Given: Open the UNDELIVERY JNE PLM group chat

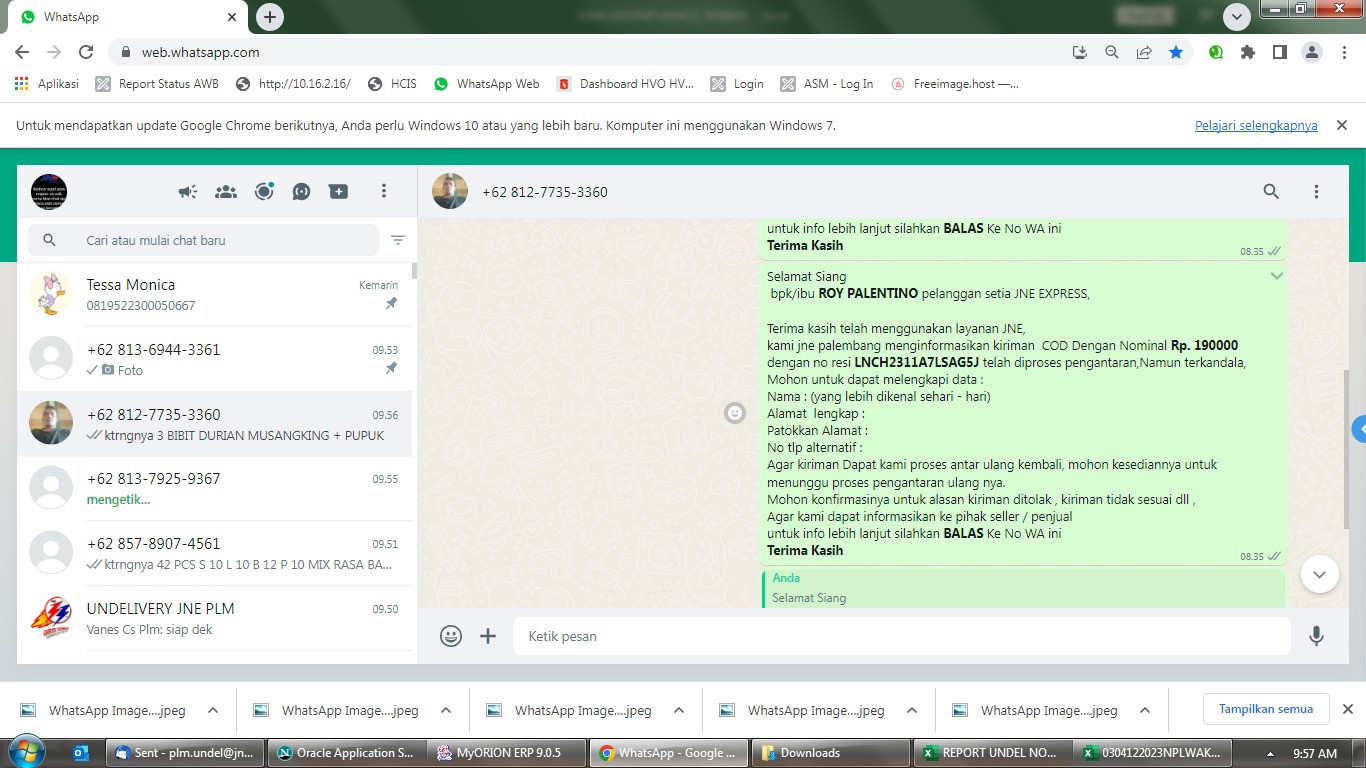Looking at the screenshot, I should pyautogui.click(x=215, y=618).
